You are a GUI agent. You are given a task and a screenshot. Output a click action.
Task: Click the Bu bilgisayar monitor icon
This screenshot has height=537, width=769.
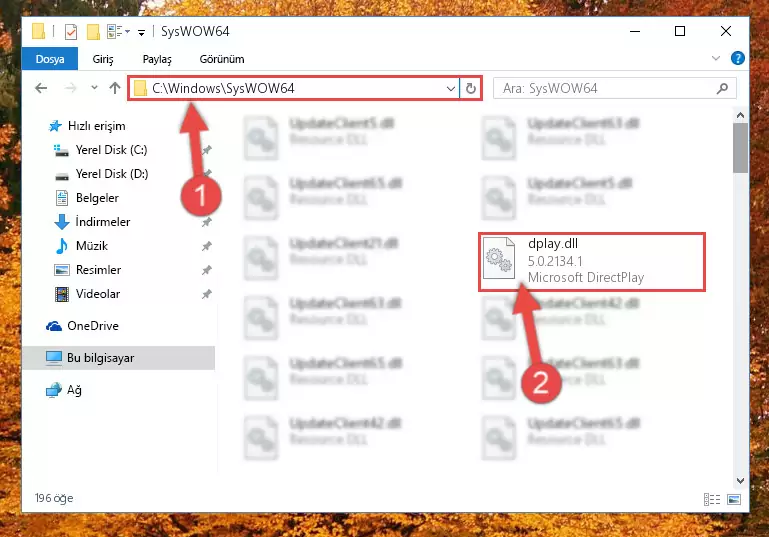54,358
